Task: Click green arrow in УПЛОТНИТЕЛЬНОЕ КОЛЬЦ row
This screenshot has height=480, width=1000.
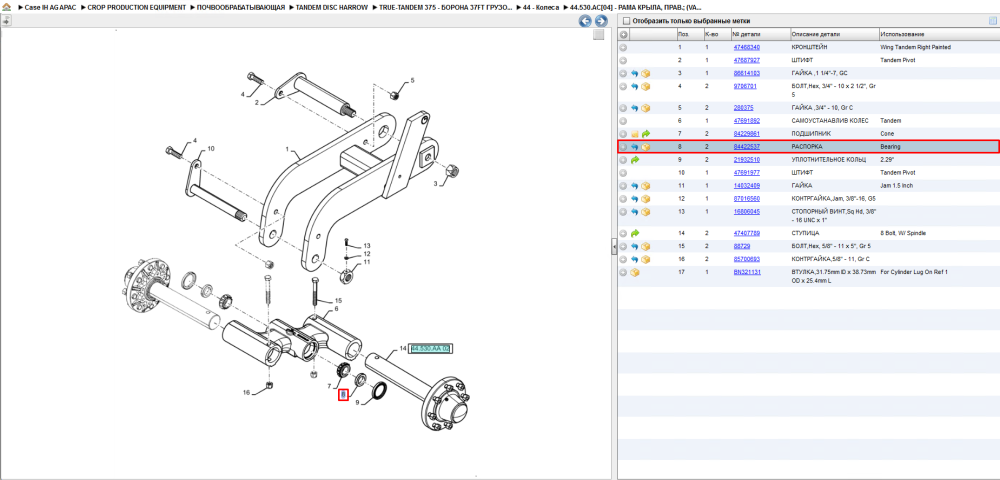Action: point(635,160)
